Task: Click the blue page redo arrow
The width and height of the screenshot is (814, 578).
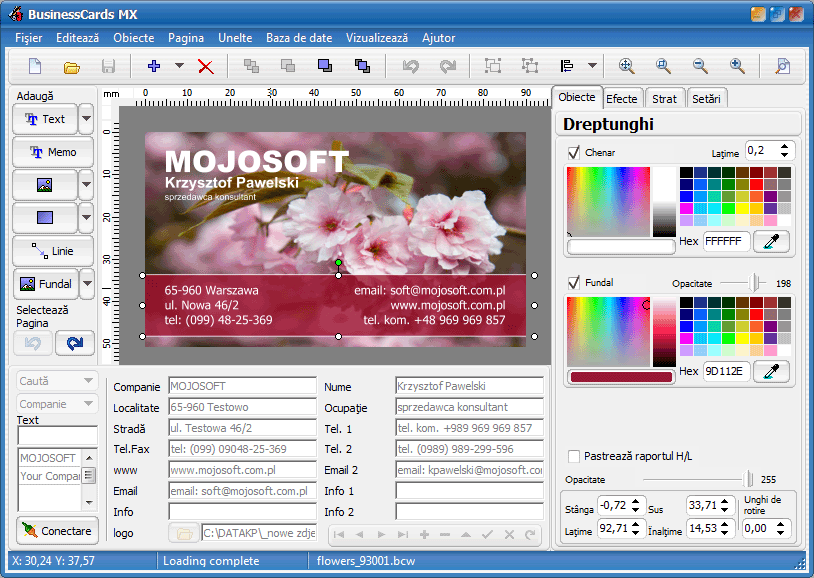Action: 75,343
